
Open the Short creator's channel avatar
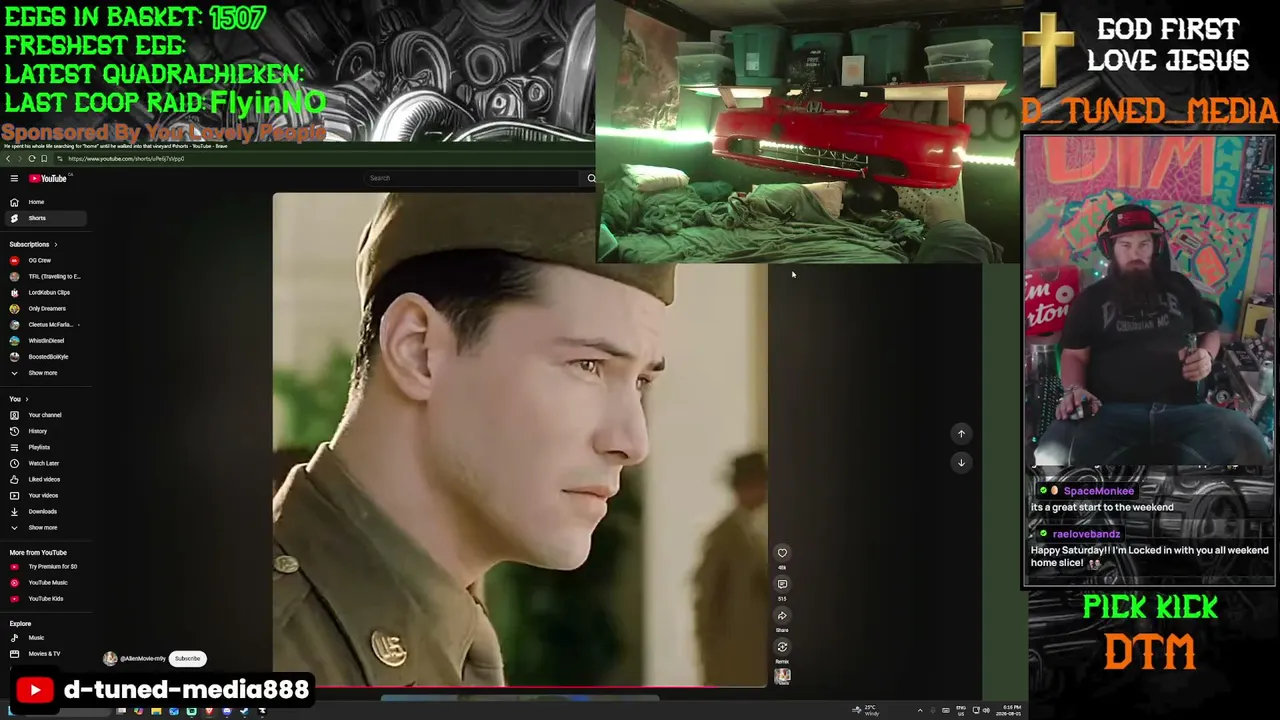coord(110,659)
